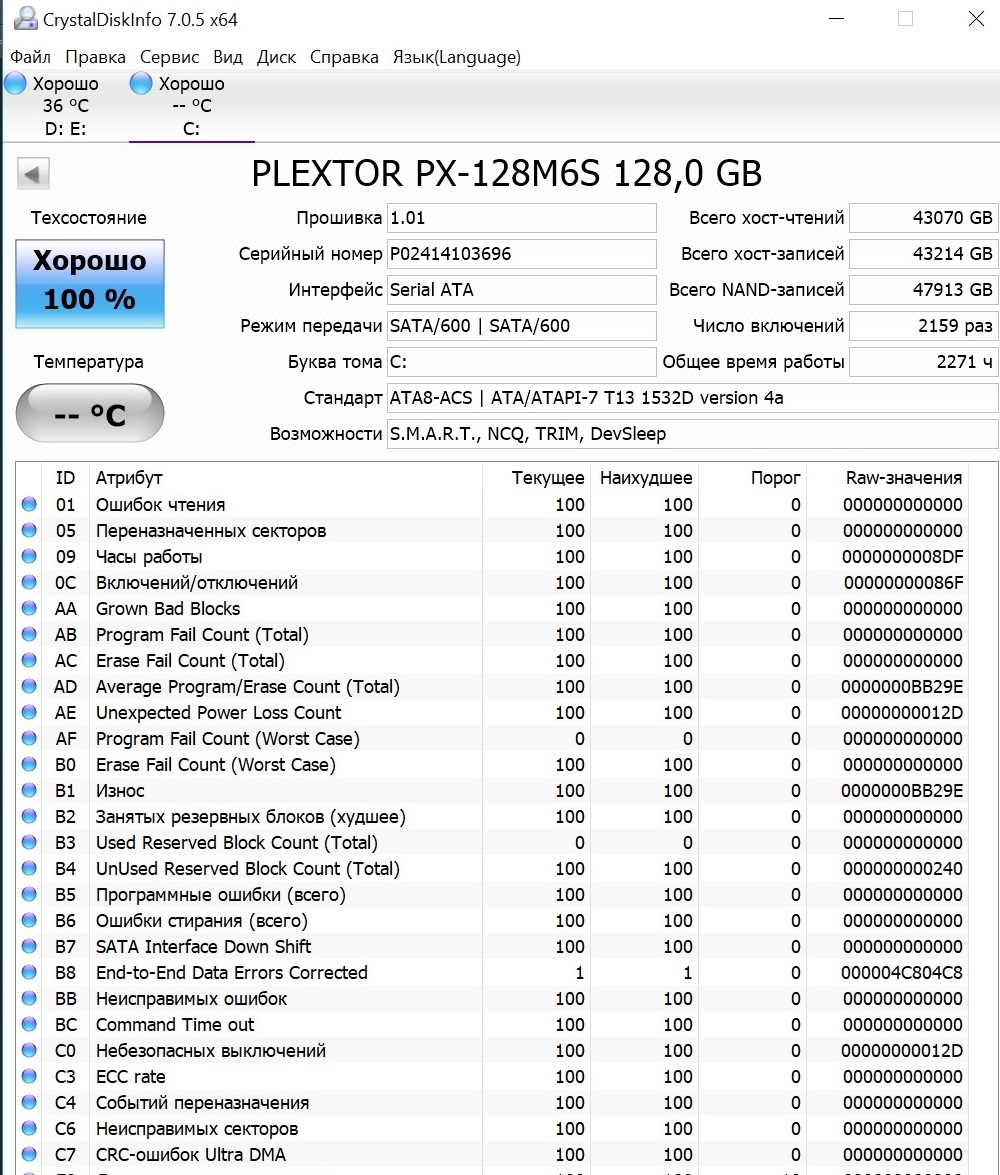This screenshot has width=1000, height=1175.
Task: Click the power-on hours value 2271 ч
Action: pyautogui.click(x=924, y=362)
